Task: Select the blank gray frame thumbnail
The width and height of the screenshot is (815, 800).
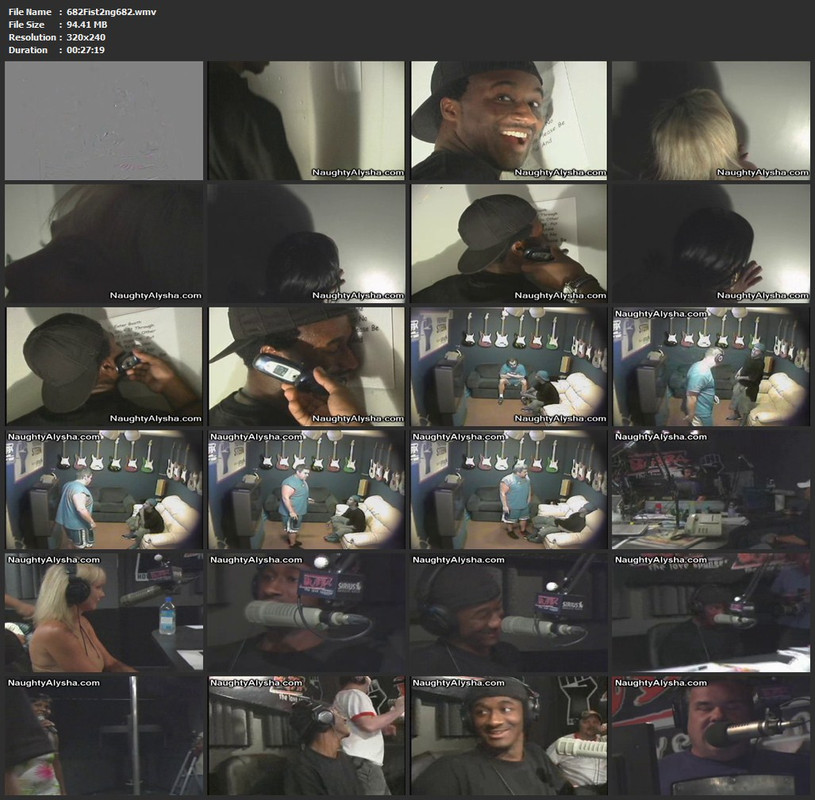Action: tap(104, 121)
